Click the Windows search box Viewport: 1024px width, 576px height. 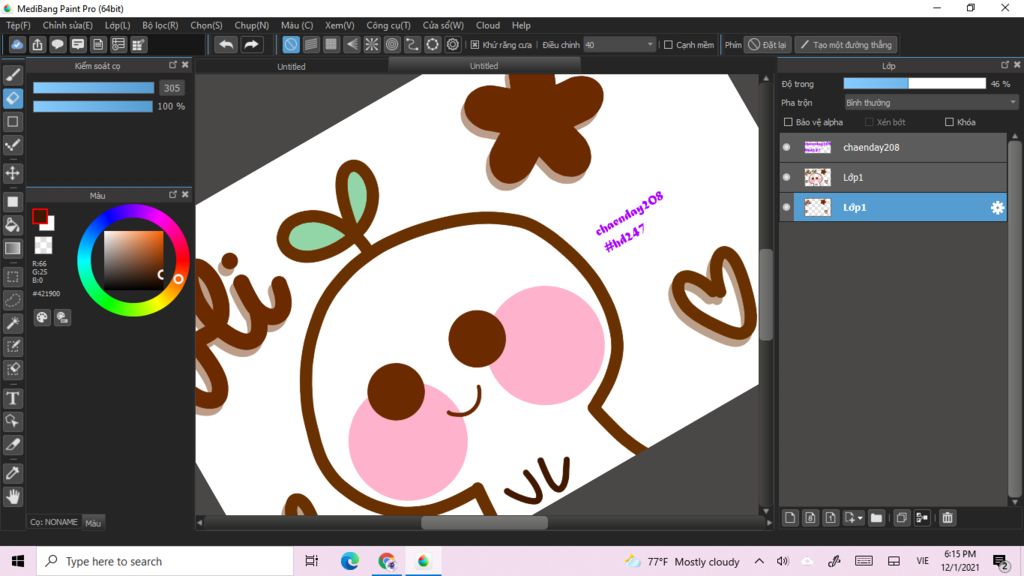[165, 561]
